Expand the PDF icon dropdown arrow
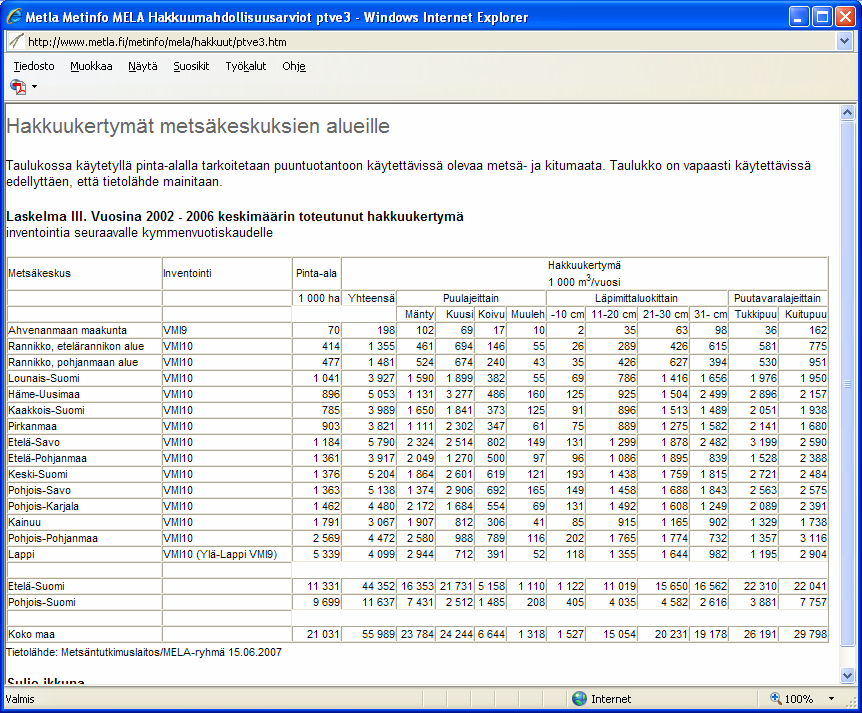The image size is (862, 713). pos(35,87)
